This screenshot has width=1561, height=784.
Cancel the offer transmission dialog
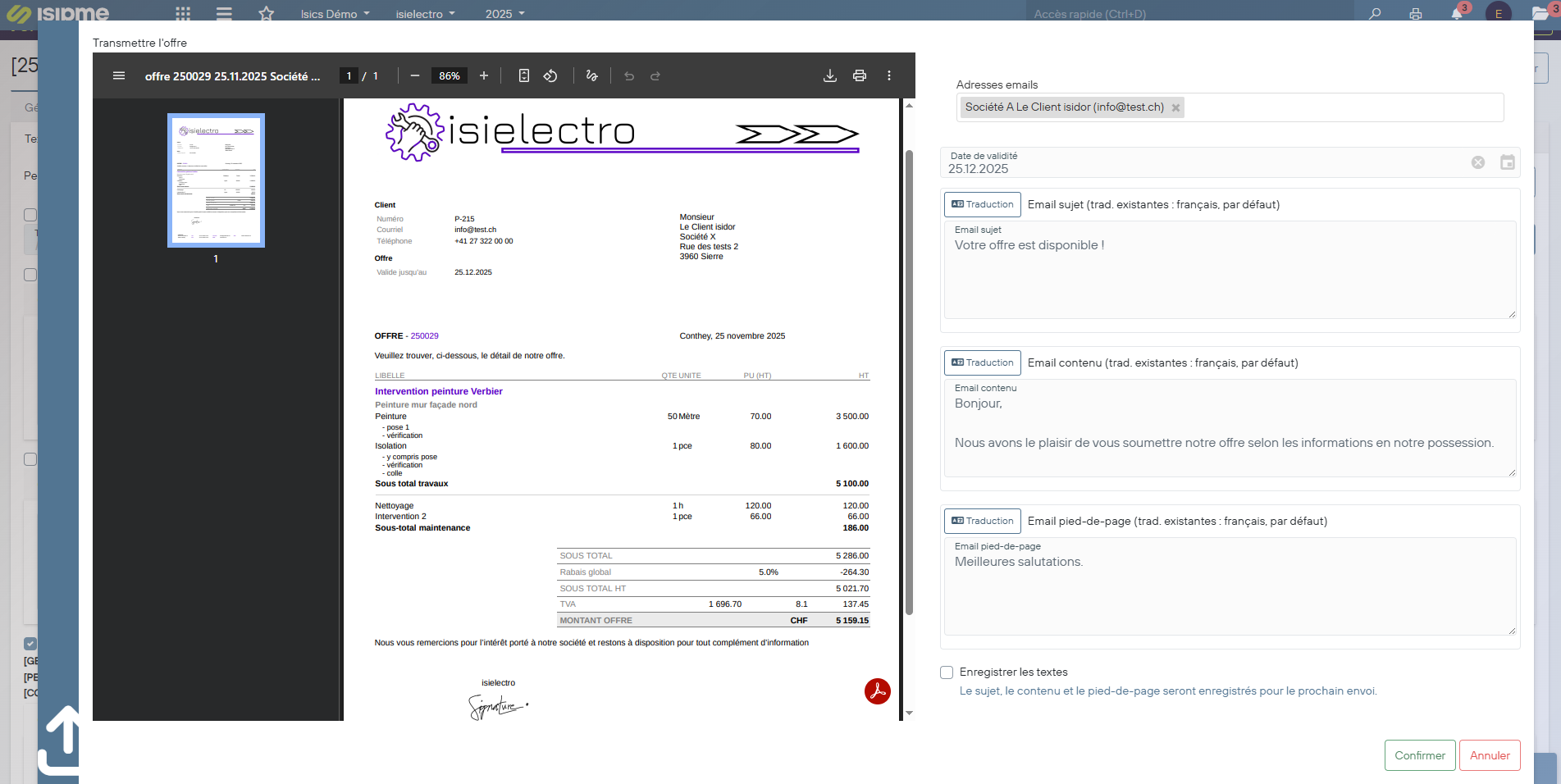tap(1490, 755)
